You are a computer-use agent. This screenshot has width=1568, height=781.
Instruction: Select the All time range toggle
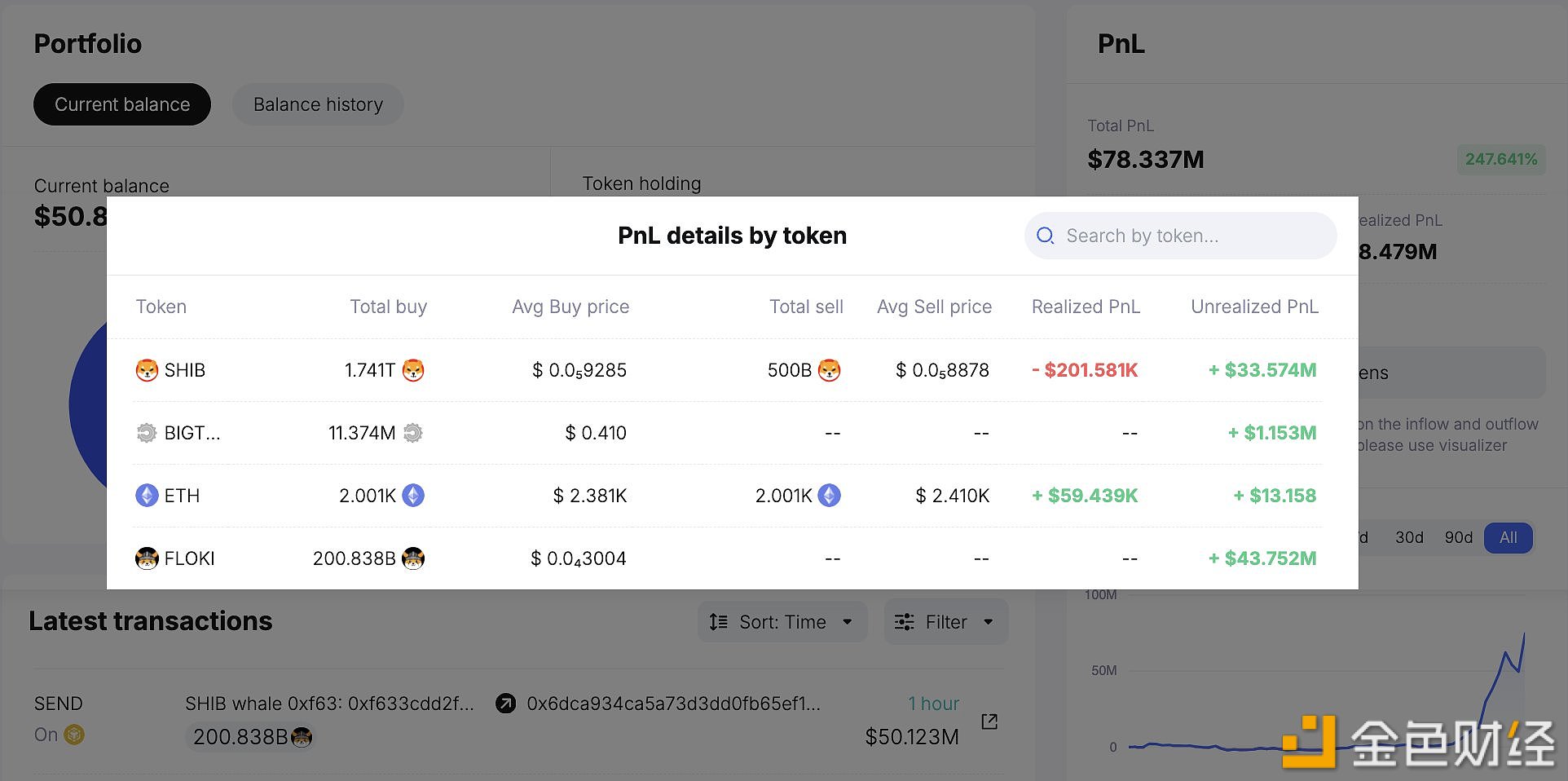click(x=1508, y=537)
